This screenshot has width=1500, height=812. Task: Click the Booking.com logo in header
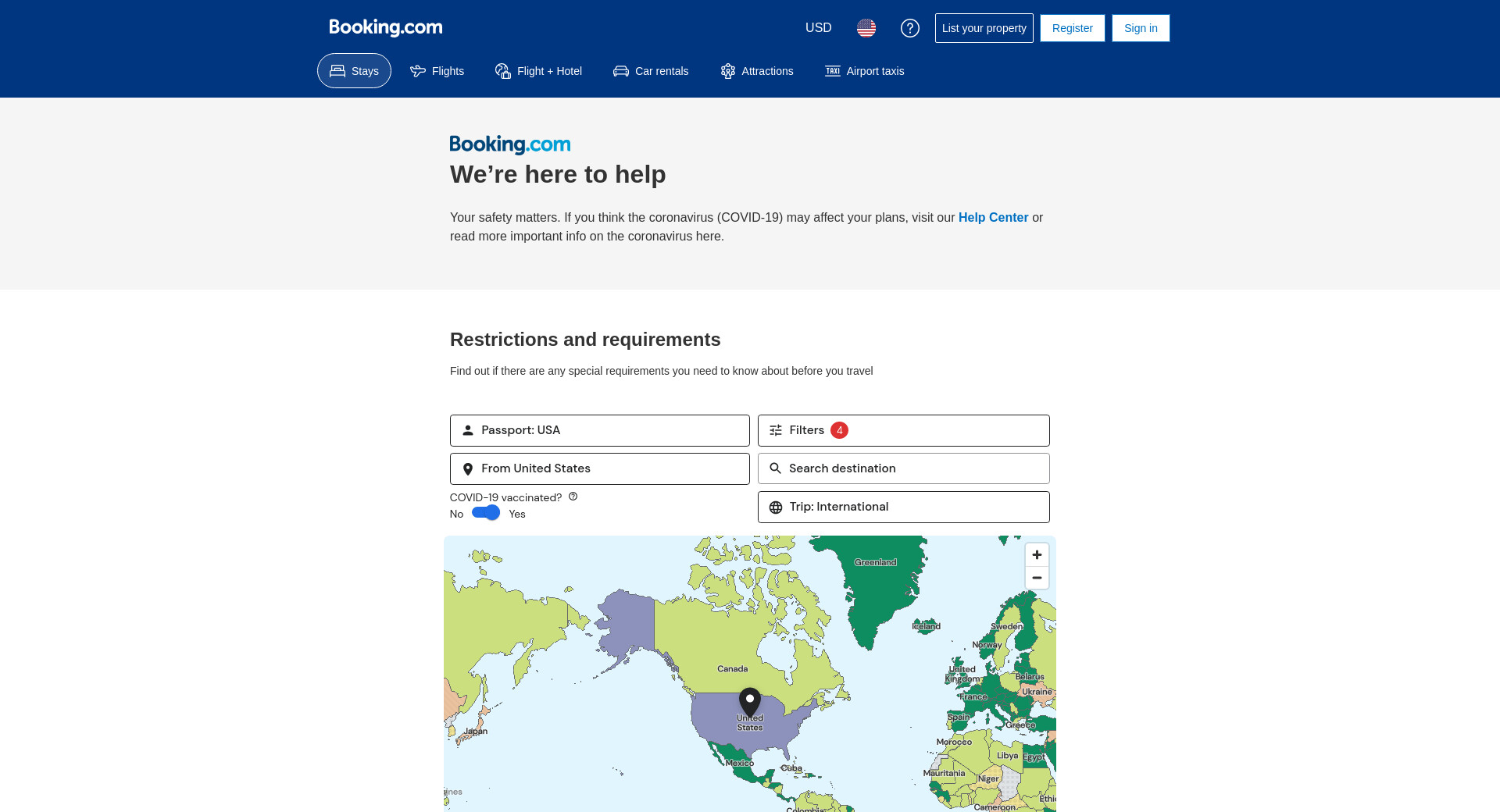[x=385, y=27]
